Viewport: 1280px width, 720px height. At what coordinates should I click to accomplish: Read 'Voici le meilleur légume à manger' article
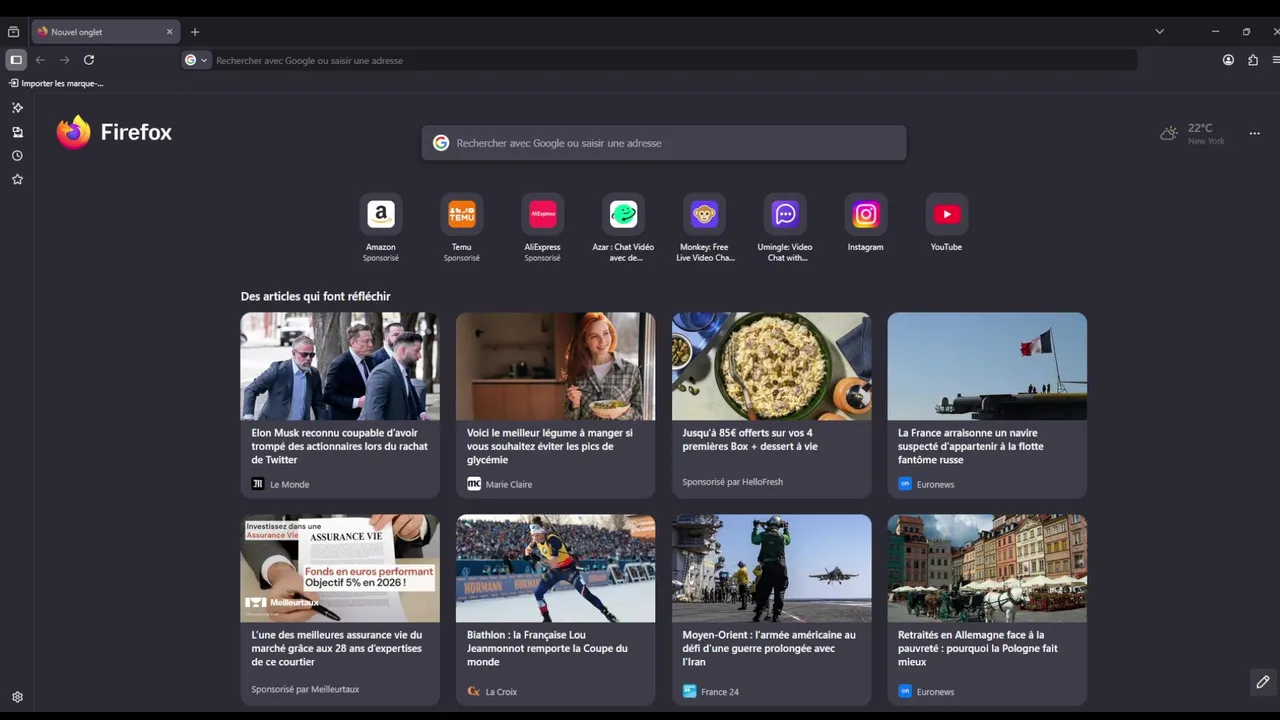tap(556, 405)
